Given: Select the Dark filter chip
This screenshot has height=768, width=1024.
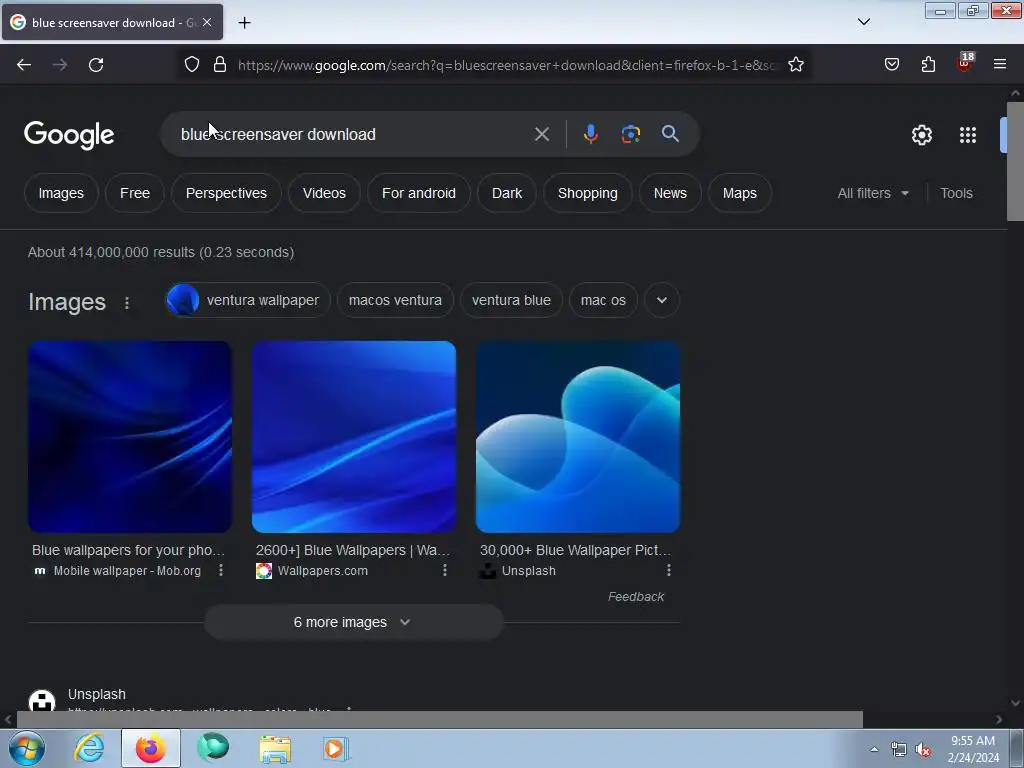Looking at the screenshot, I should tap(507, 193).
